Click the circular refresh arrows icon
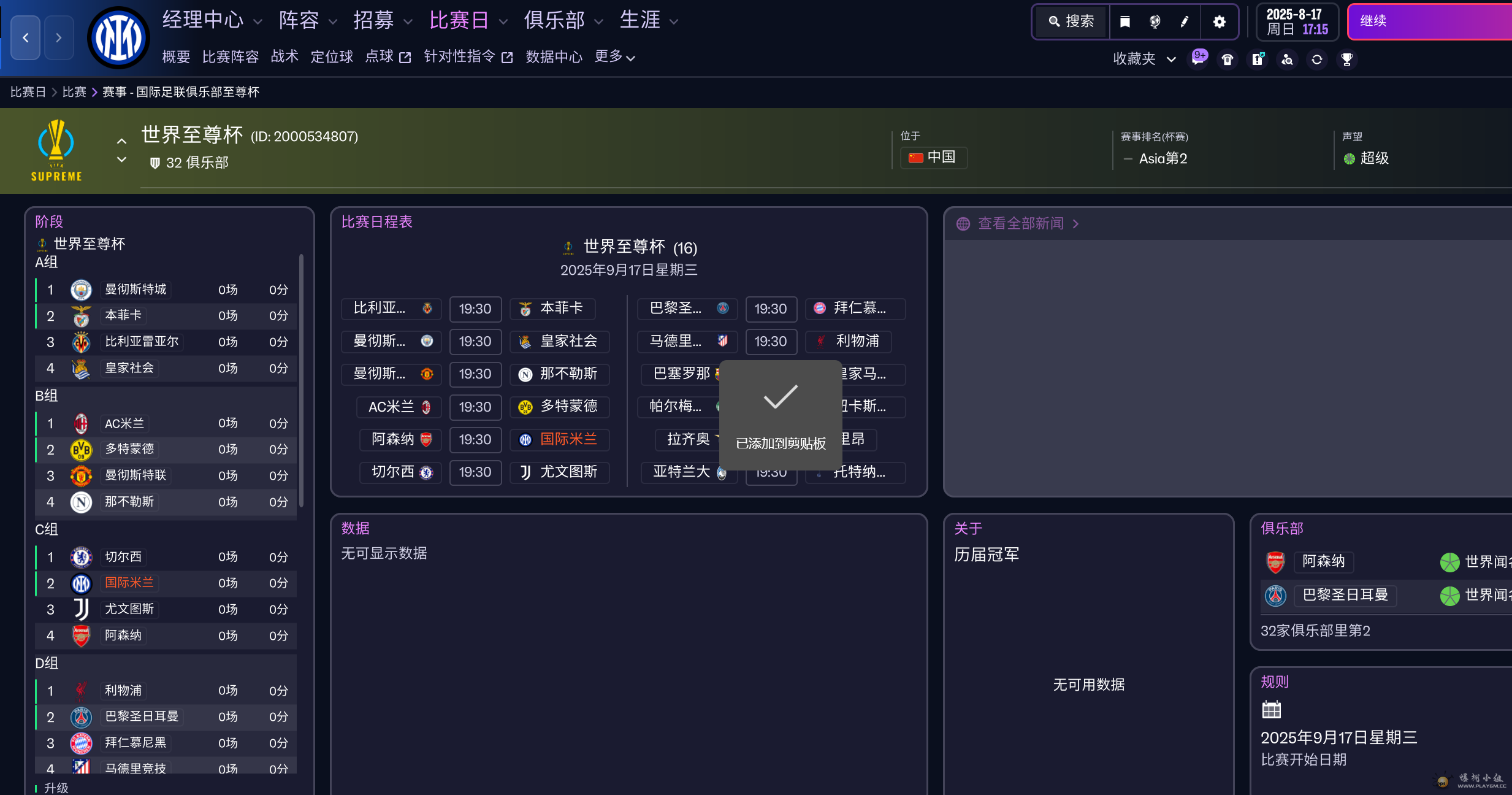This screenshot has width=1512, height=795. tap(1317, 60)
